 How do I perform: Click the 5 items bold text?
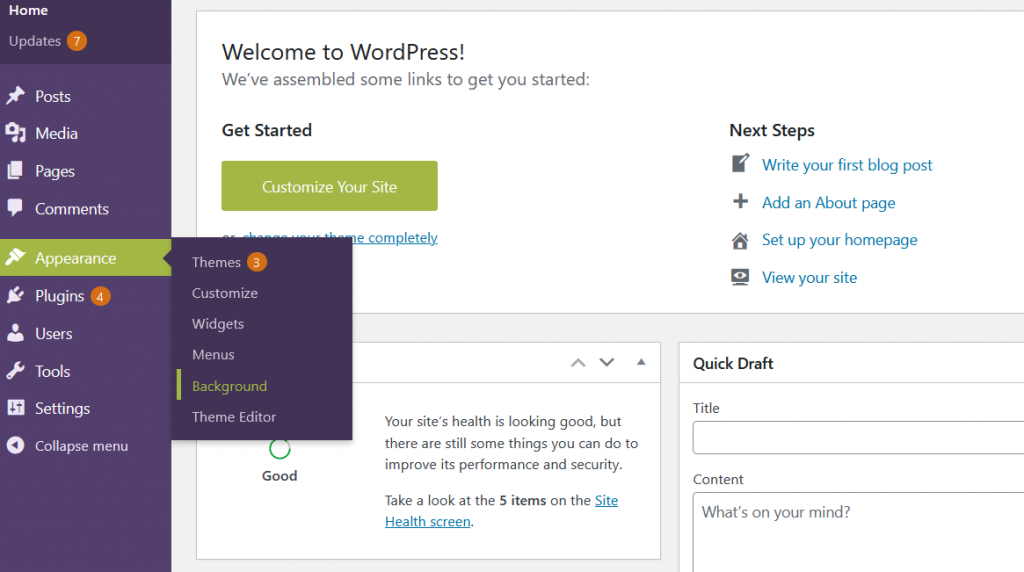[522, 500]
